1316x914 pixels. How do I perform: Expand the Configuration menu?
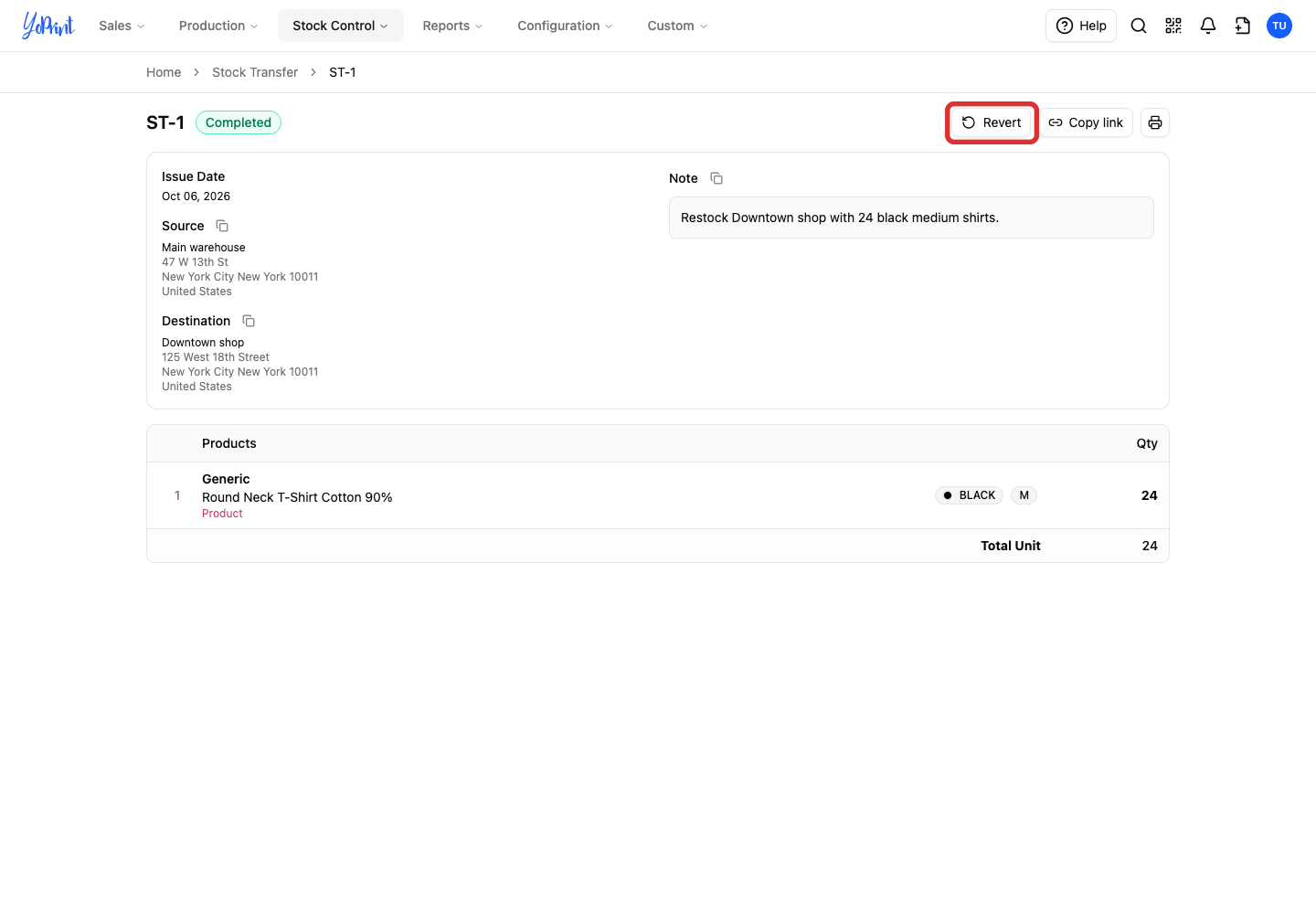pos(565,26)
